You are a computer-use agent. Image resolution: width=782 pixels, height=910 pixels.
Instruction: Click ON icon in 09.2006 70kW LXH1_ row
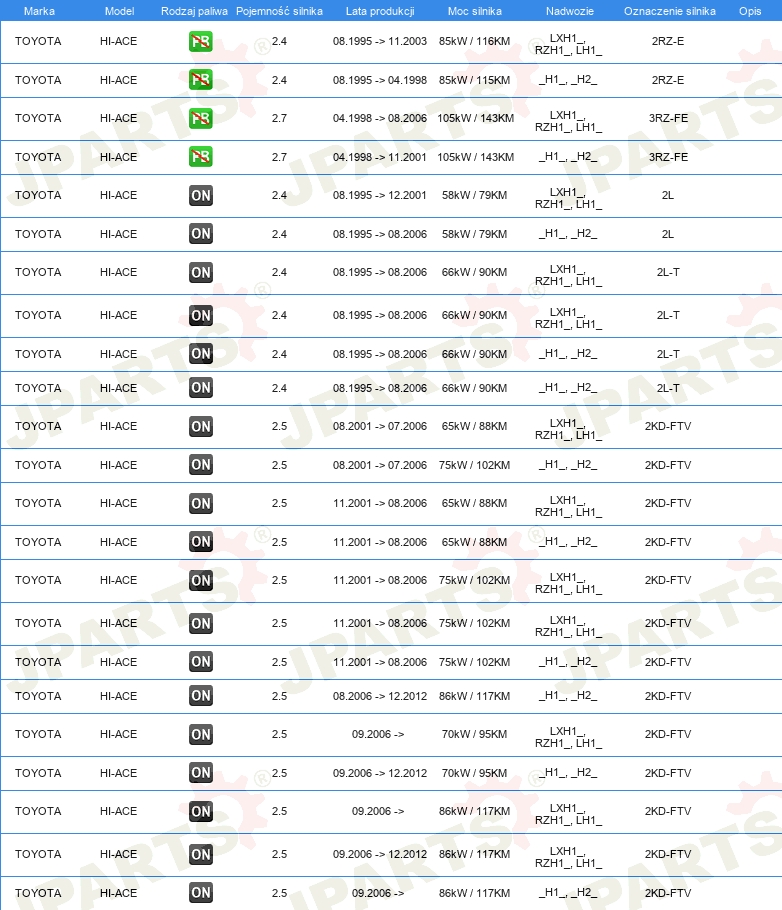pyautogui.click(x=200, y=734)
